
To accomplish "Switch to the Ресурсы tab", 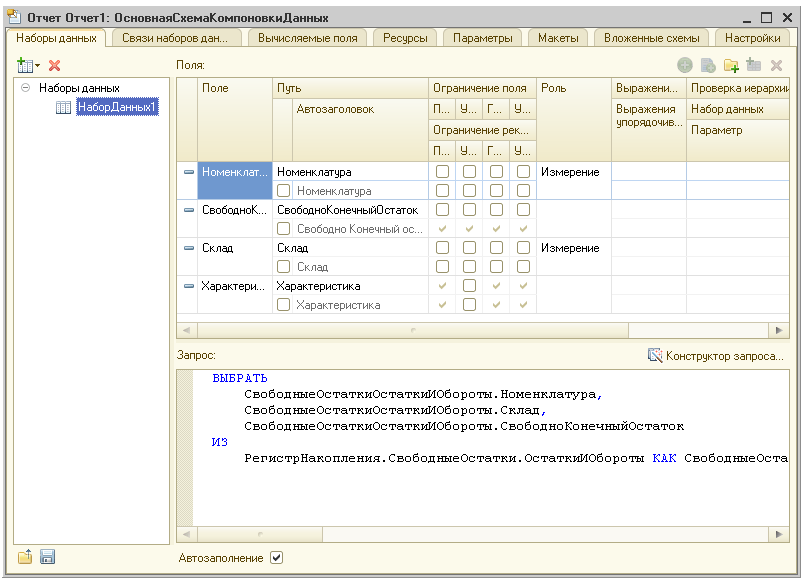I will [404, 38].
